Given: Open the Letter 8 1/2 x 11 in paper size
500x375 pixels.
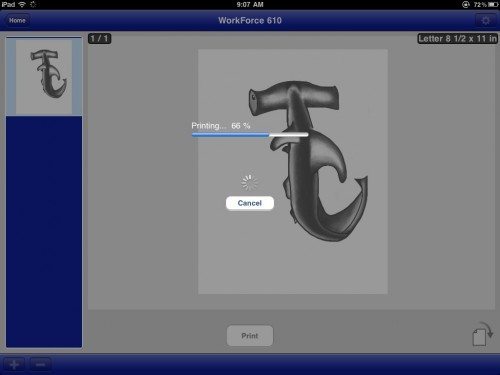Looking at the screenshot, I should (x=457, y=39).
